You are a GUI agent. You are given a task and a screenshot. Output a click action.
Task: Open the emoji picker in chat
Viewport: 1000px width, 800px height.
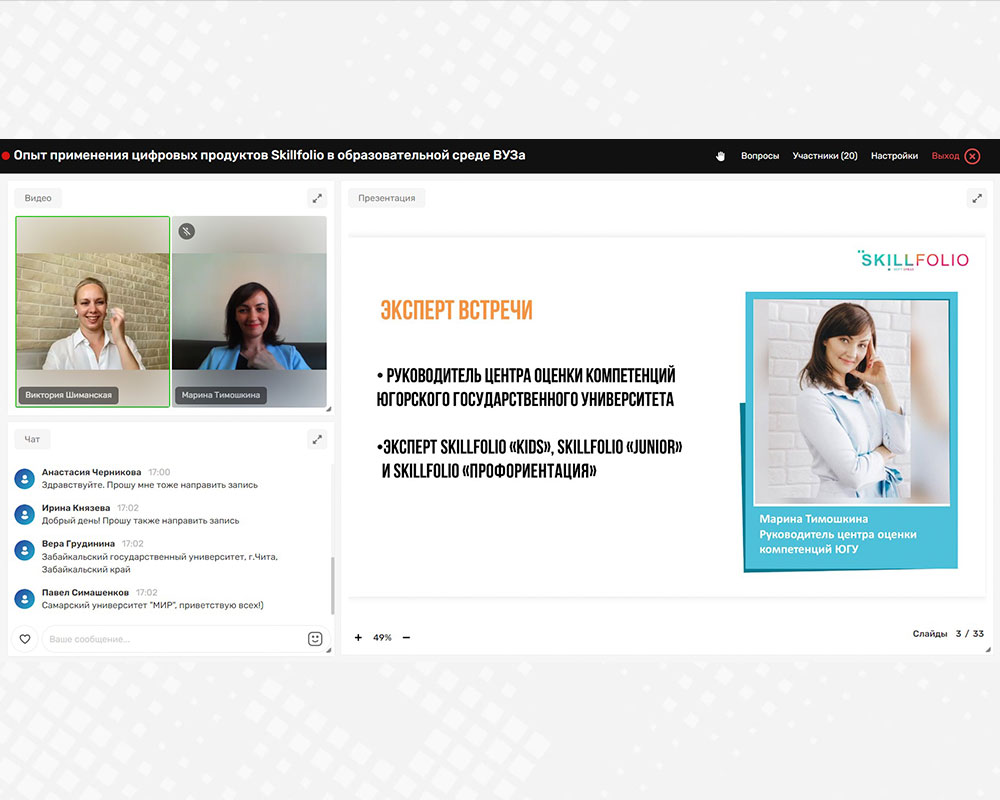click(315, 639)
